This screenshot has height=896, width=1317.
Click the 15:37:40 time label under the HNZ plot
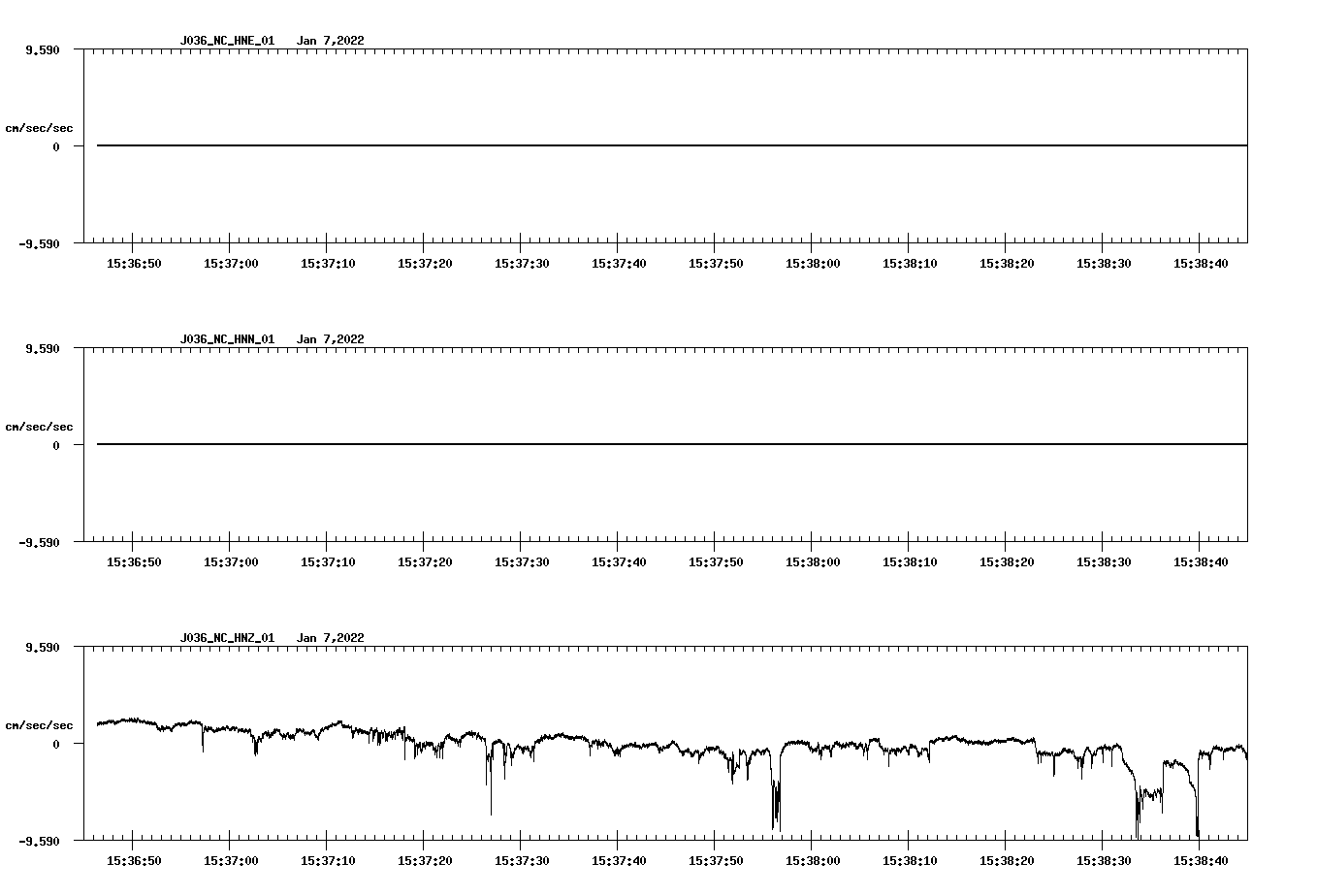[x=619, y=861]
